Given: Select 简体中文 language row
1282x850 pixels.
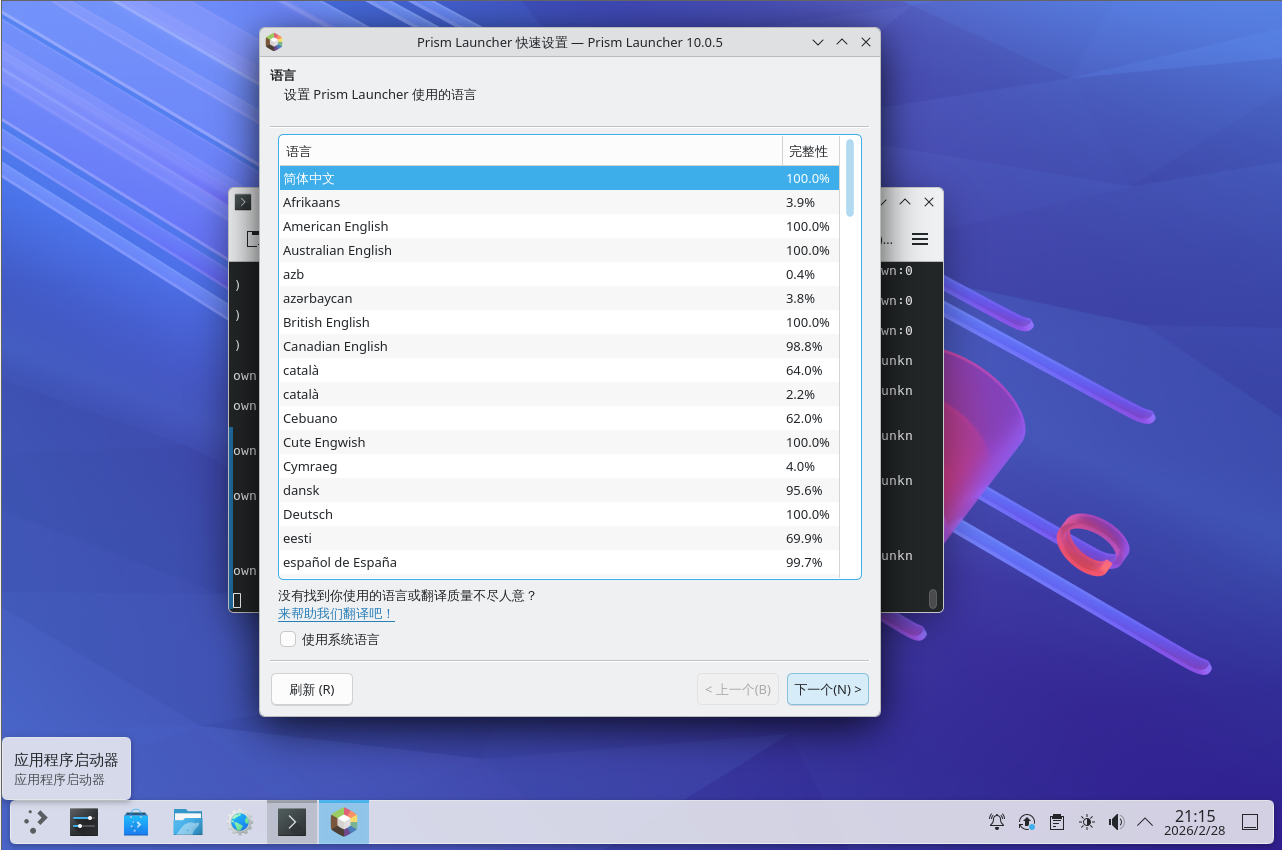Looking at the screenshot, I should coord(559,178).
